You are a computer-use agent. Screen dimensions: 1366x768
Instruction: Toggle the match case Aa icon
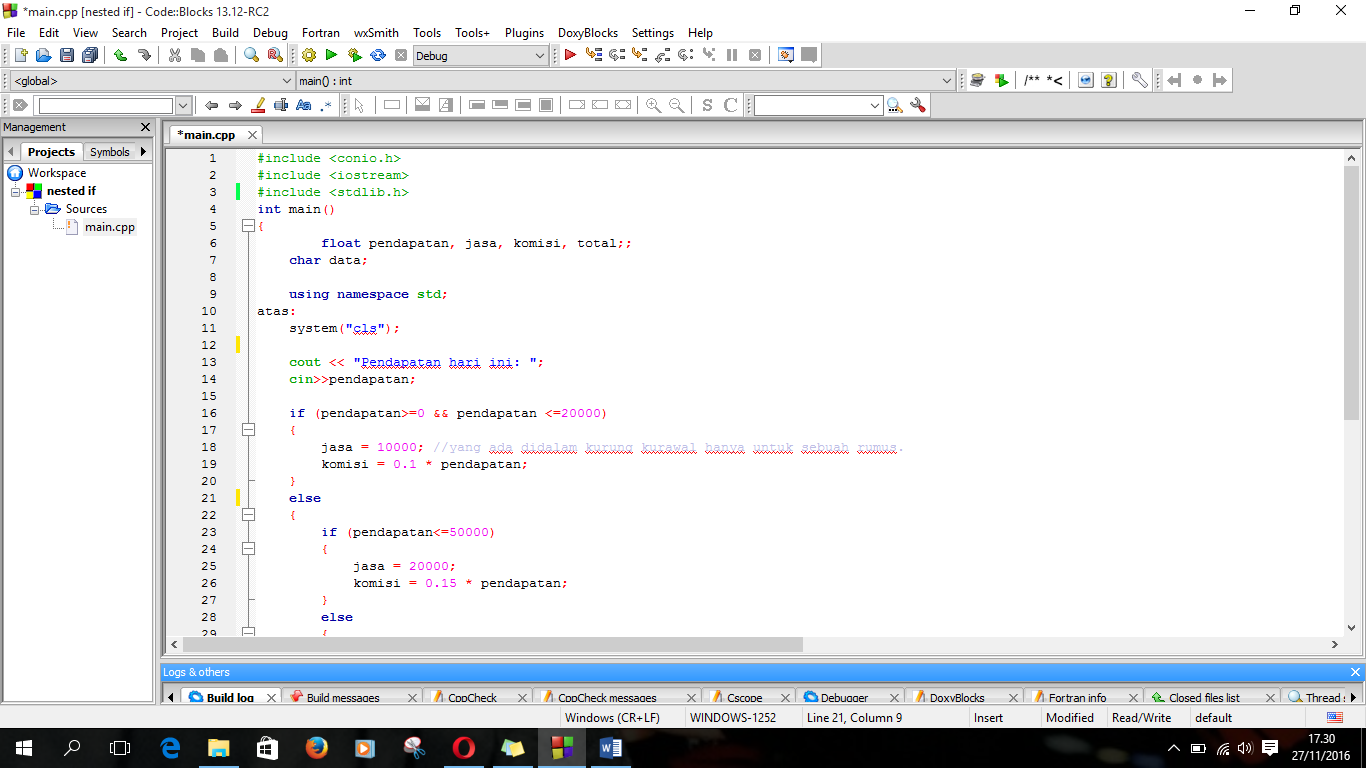point(304,105)
